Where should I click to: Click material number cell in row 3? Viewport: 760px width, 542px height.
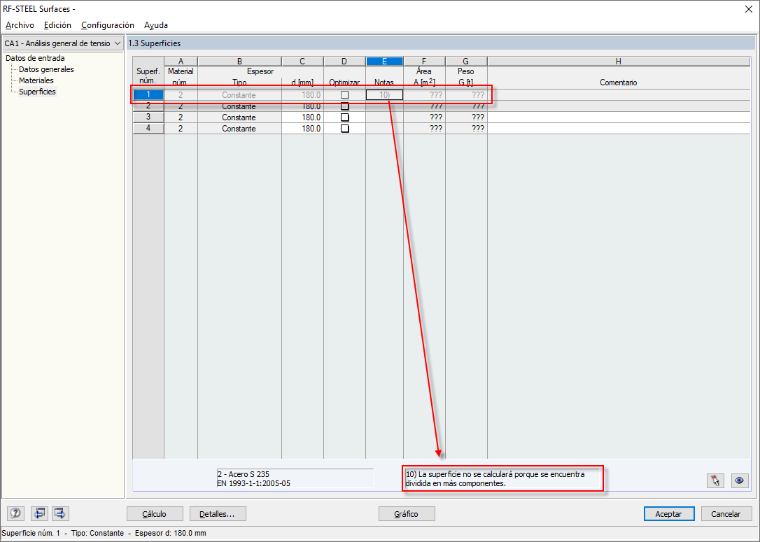tap(181, 117)
